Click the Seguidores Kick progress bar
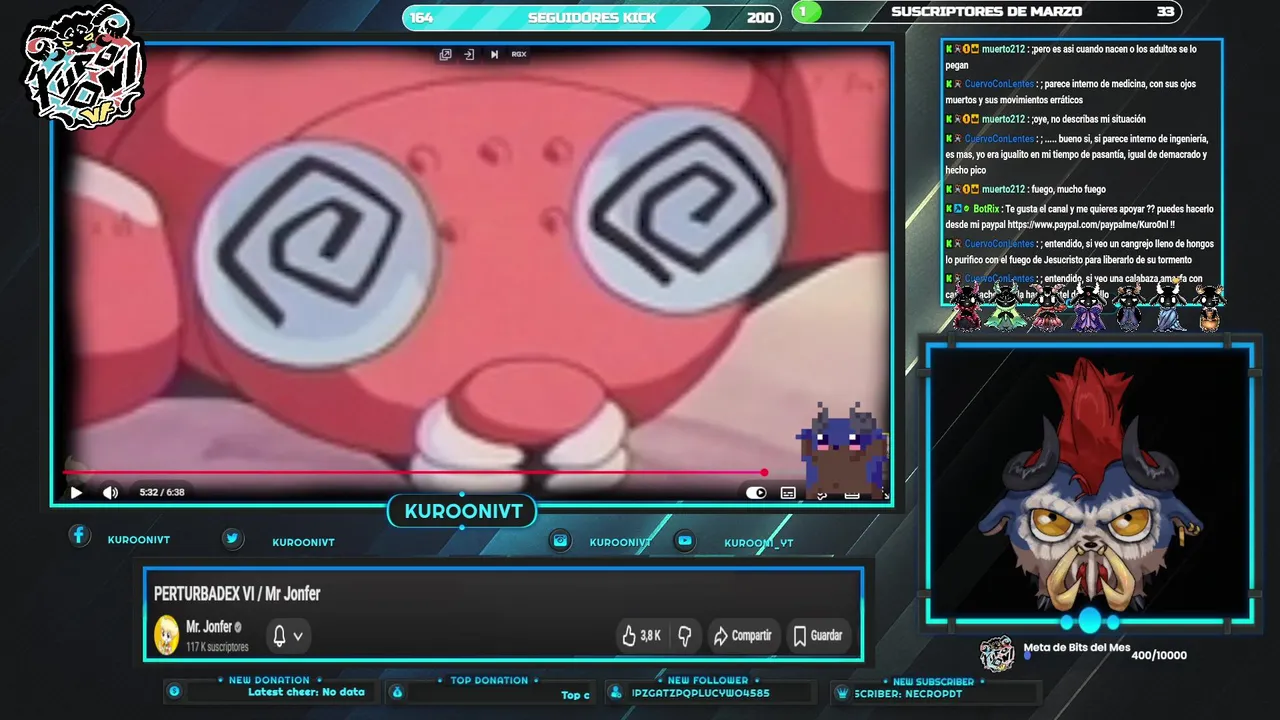 point(591,17)
